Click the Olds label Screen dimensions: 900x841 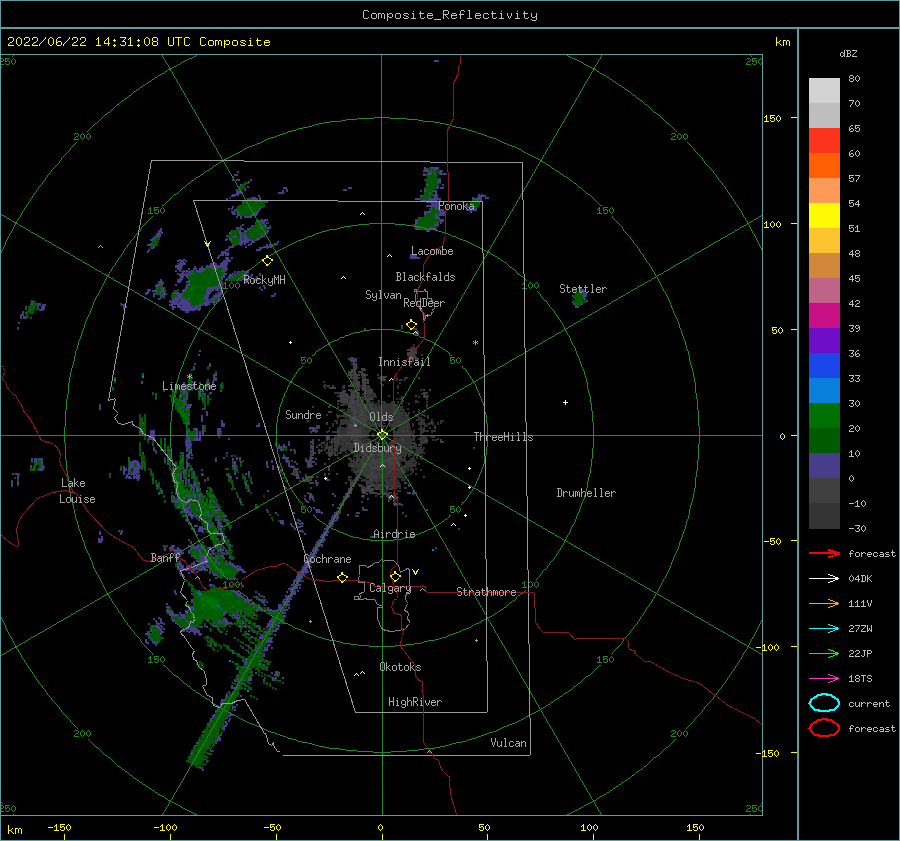coord(381,417)
